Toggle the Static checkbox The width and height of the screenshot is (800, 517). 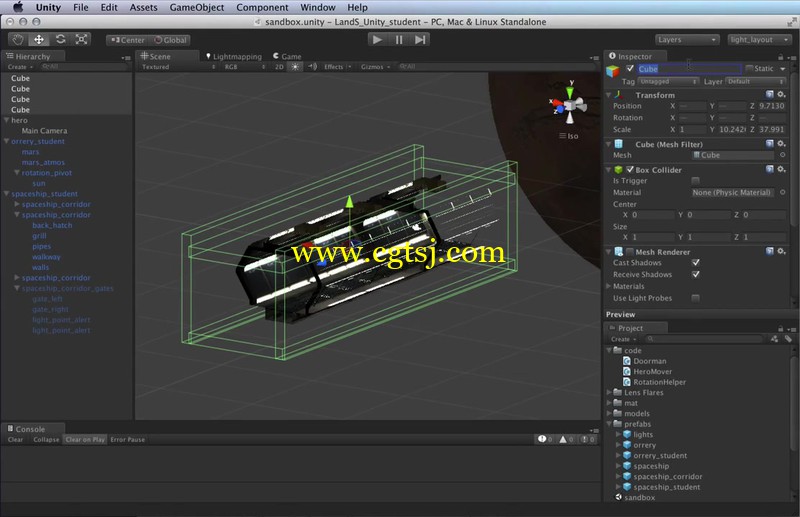pos(749,68)
